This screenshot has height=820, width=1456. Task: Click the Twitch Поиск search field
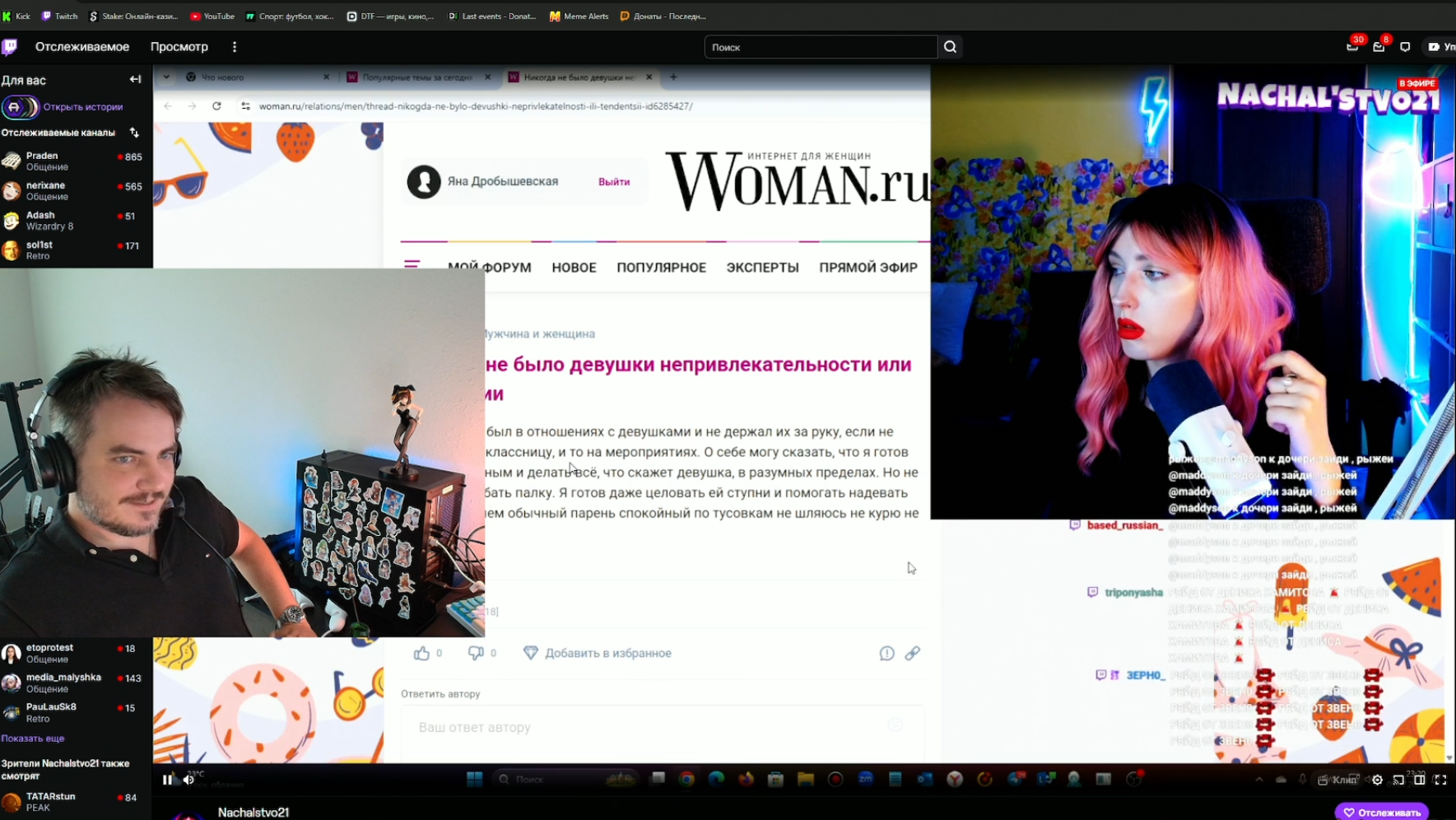click(x=821, y=47)
